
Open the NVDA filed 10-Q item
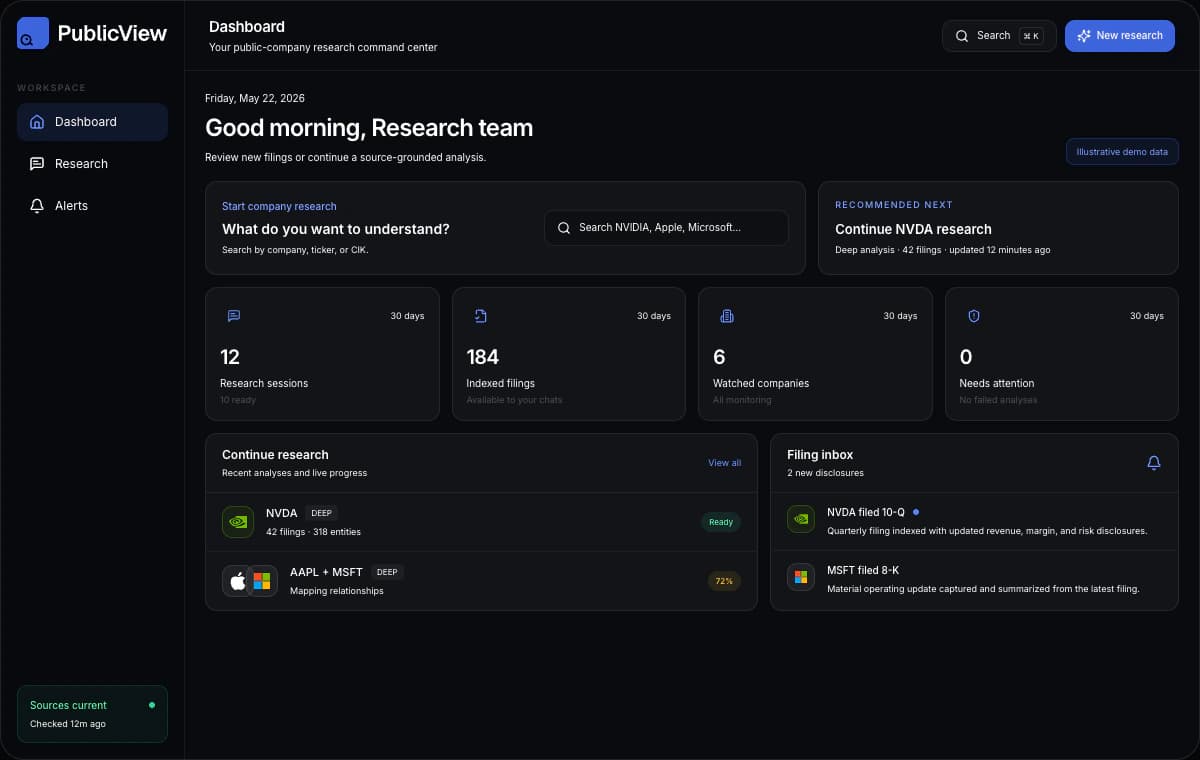pyautogui.click(x=975, y=522)
